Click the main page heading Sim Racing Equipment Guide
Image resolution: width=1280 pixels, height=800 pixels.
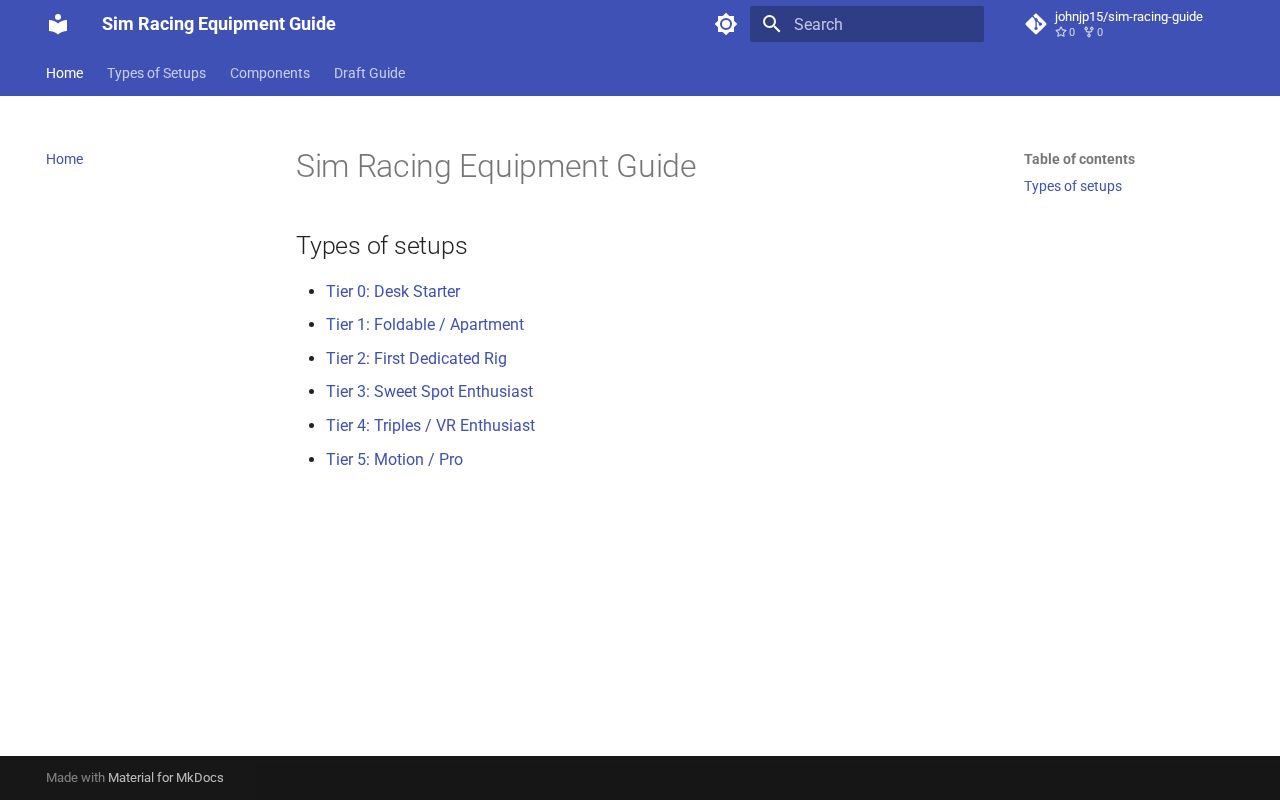[x=496, y=166]
